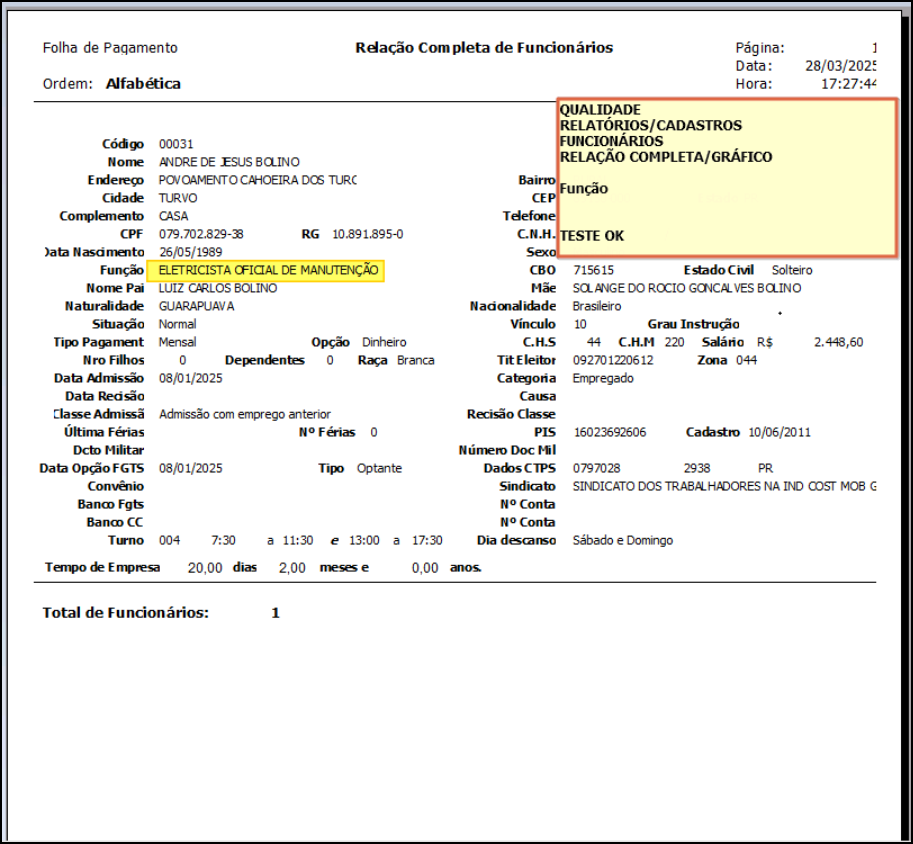Select the race value "Branca"
913x844 pixels.
point(416,361)
